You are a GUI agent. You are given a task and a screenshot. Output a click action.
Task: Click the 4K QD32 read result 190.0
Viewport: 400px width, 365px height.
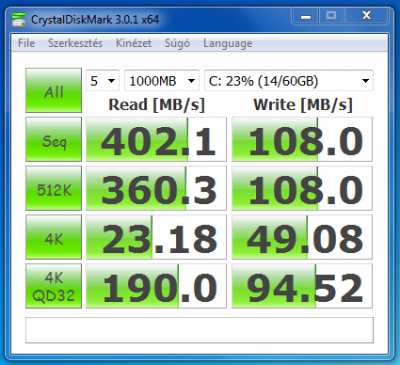156,286
